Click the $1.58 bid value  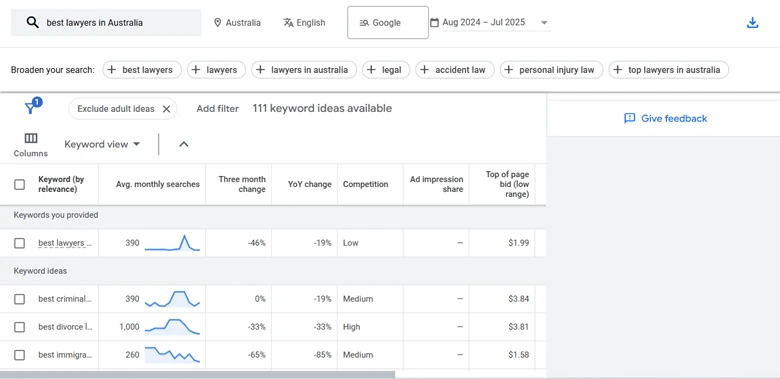(x=518, y=355)
